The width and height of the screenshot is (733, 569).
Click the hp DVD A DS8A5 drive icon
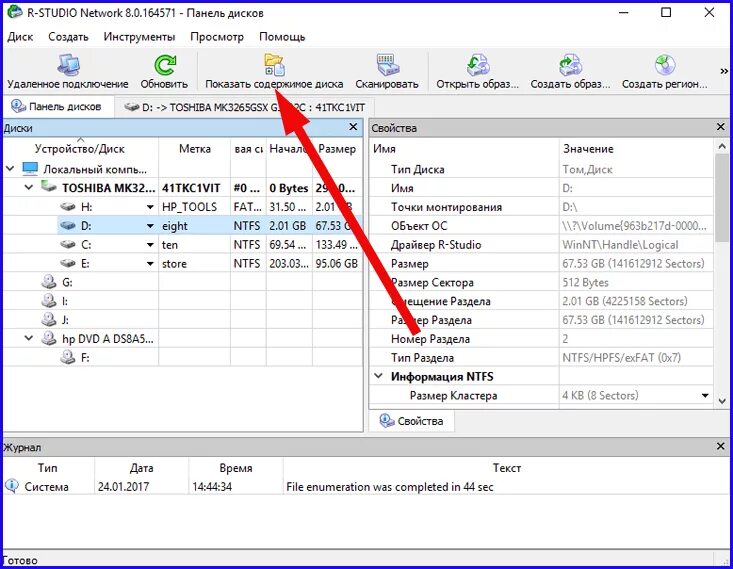coord(49,338)
